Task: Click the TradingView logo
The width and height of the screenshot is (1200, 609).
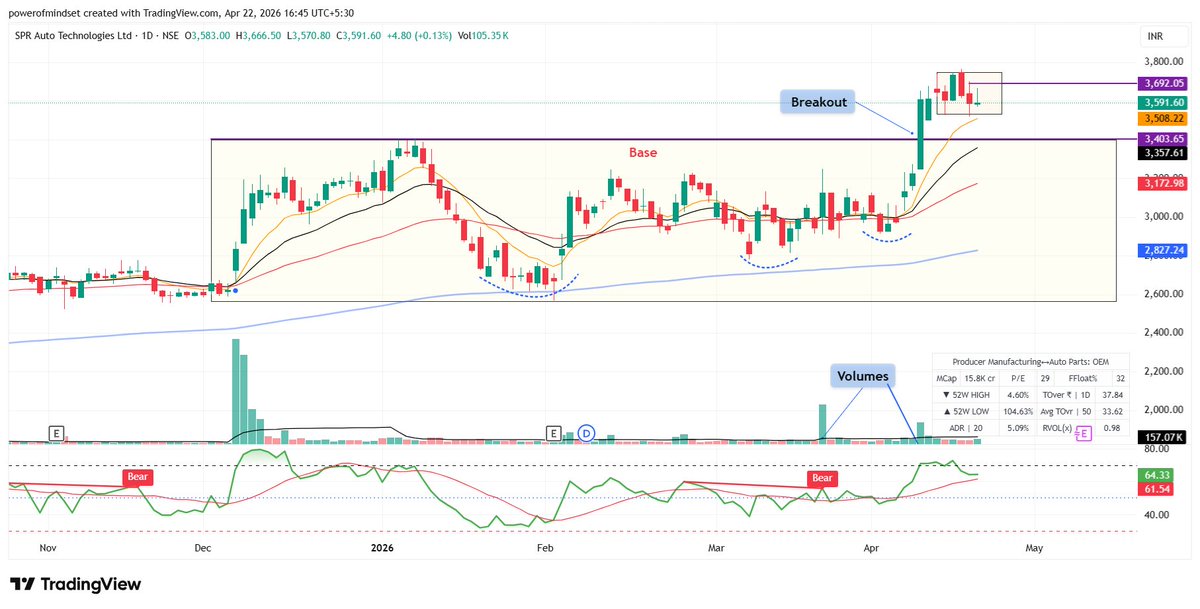Action: (75, 585)
